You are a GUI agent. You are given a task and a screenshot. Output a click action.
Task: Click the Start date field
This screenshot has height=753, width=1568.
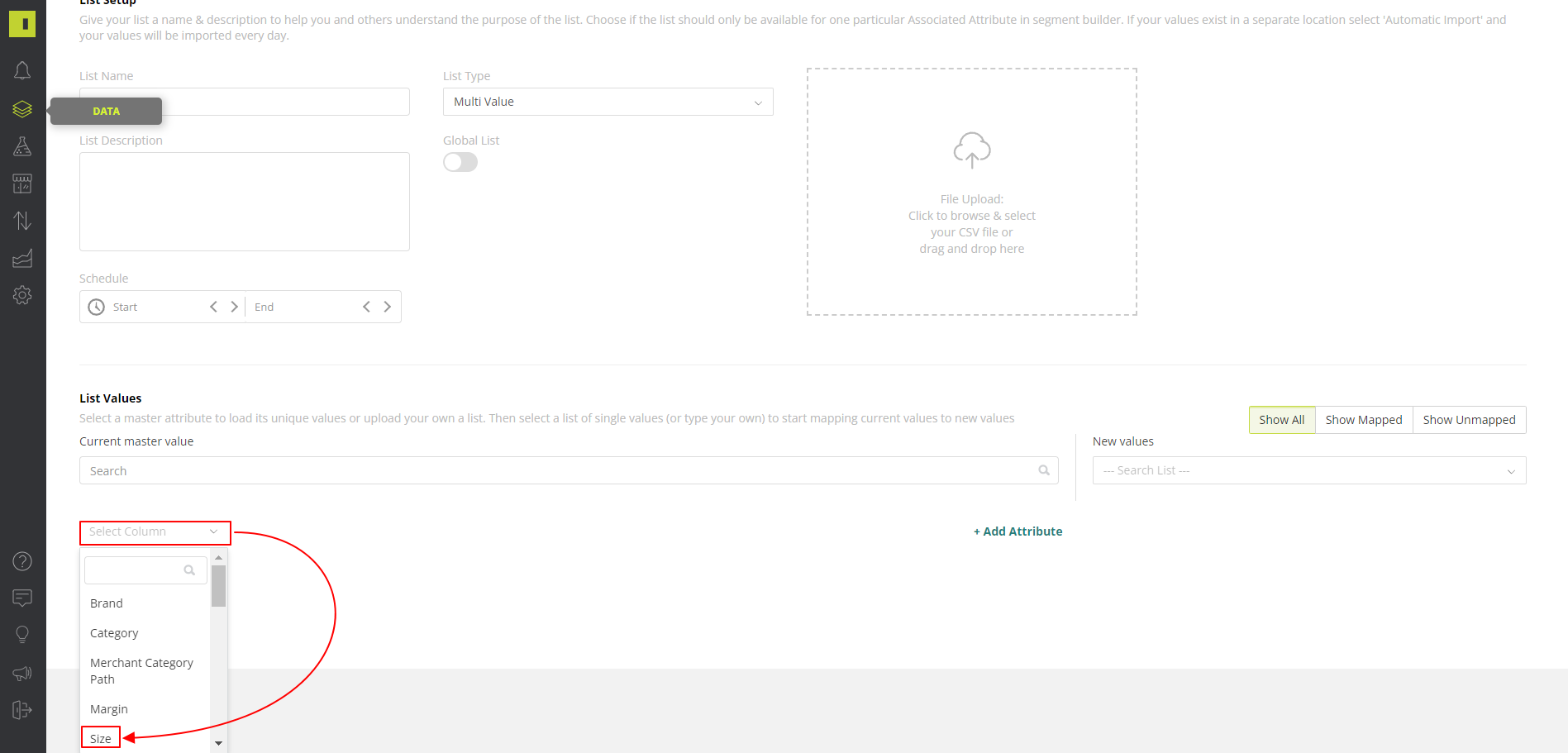click(x=157, y=307)
